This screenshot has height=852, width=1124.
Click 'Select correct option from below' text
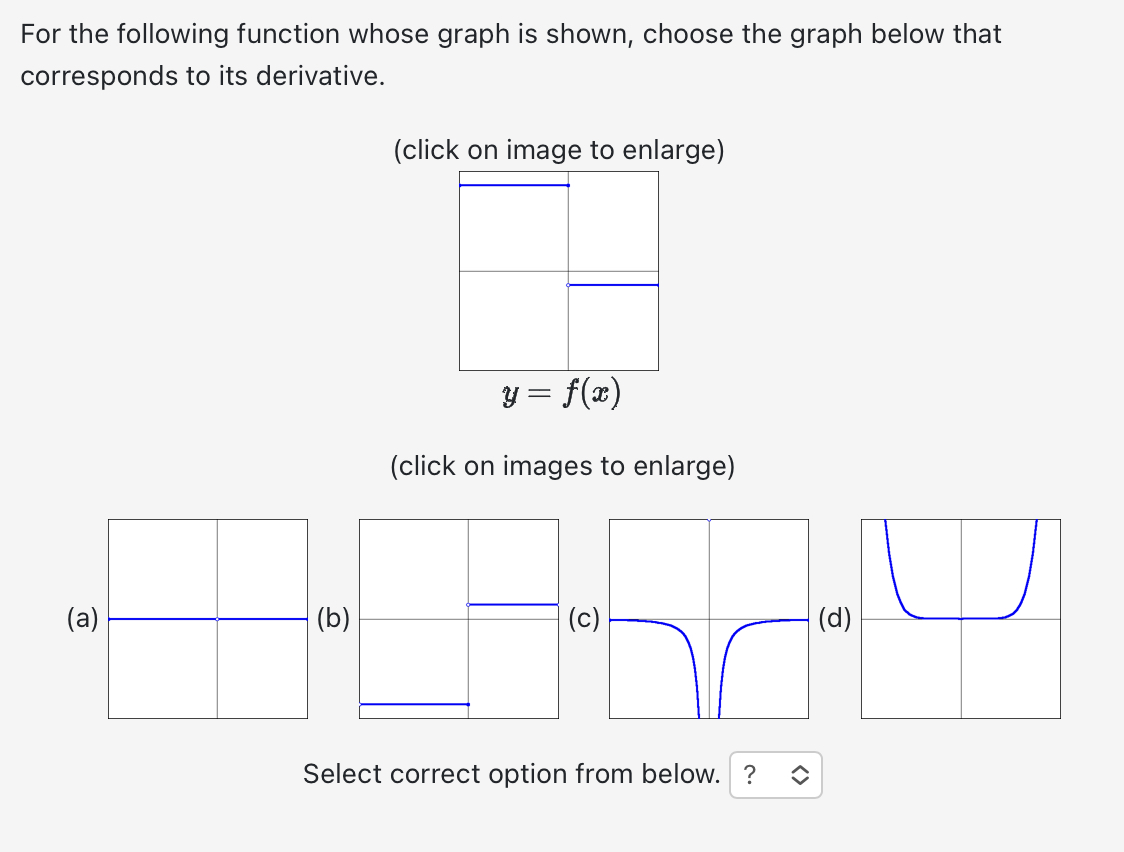click(x=510, y=774)
